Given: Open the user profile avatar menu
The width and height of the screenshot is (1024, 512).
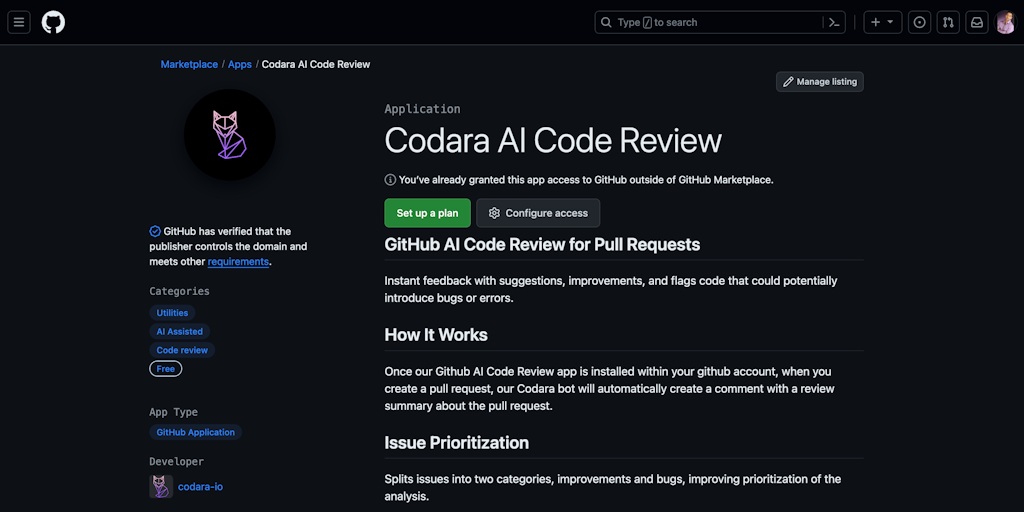Looking at the screenshot, I should (1005, 22).
